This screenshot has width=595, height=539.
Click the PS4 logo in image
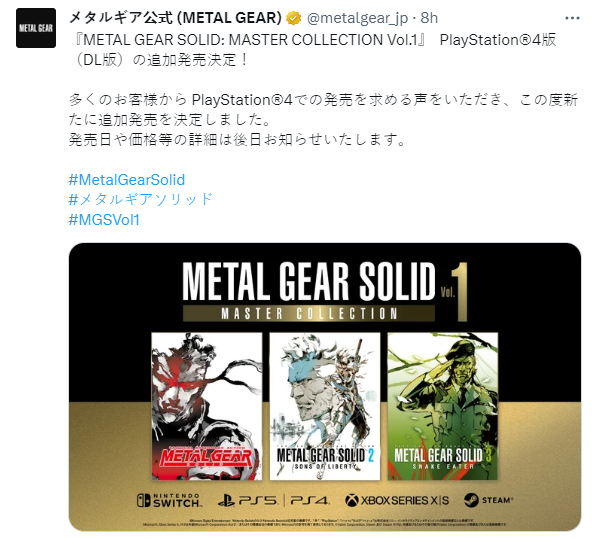pyautogui.click(x=310, y=501)
